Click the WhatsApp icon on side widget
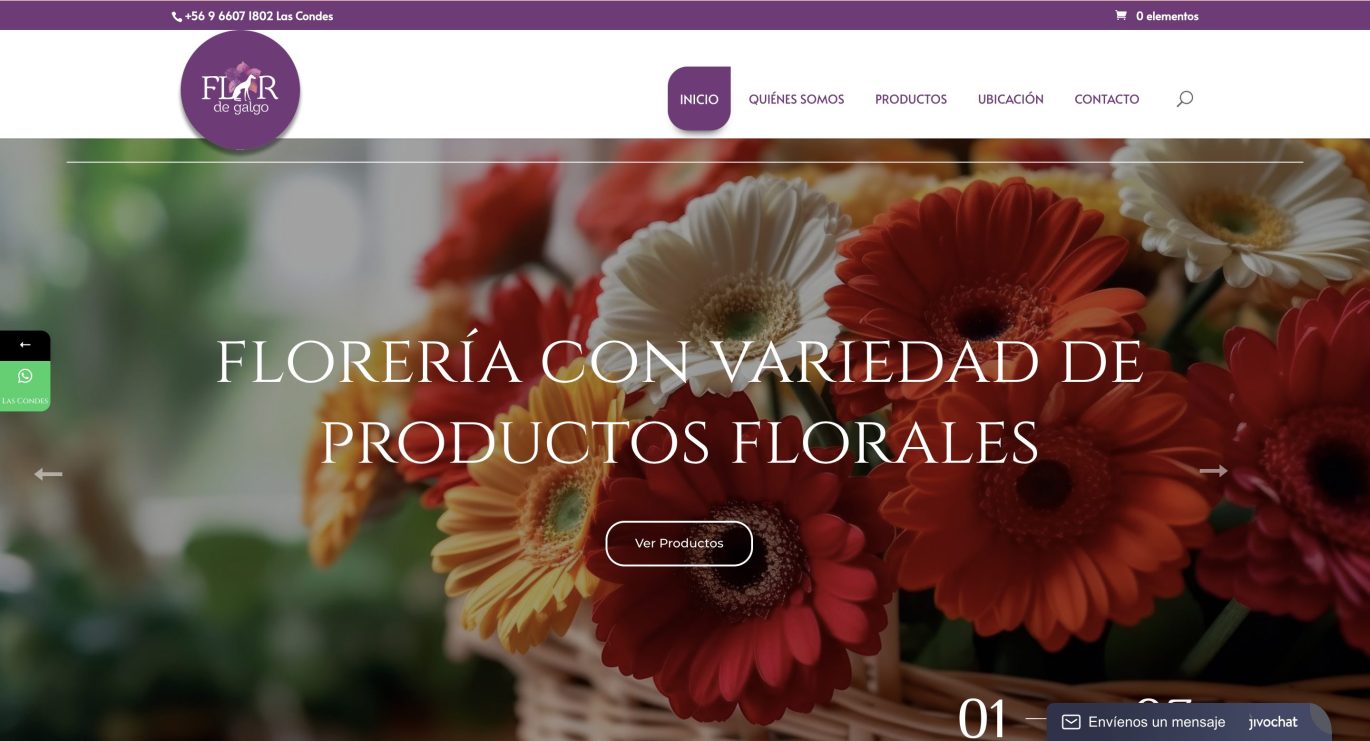Screen dimensions: 1370x741 [25, 376]
